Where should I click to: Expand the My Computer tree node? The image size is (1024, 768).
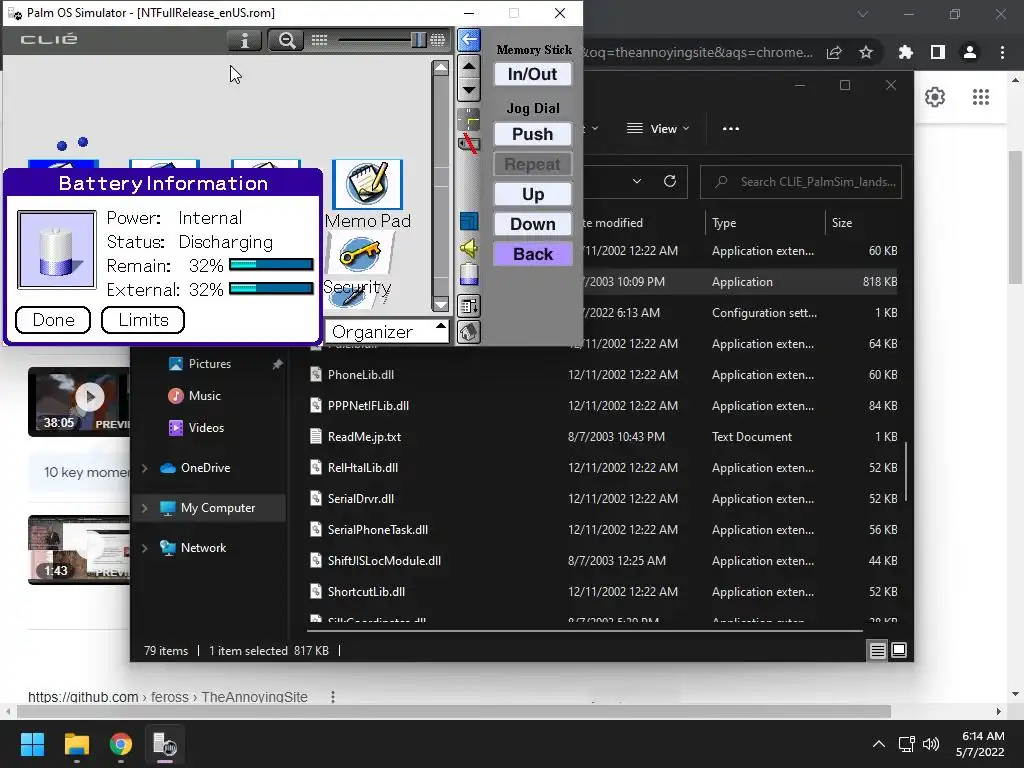144,508
